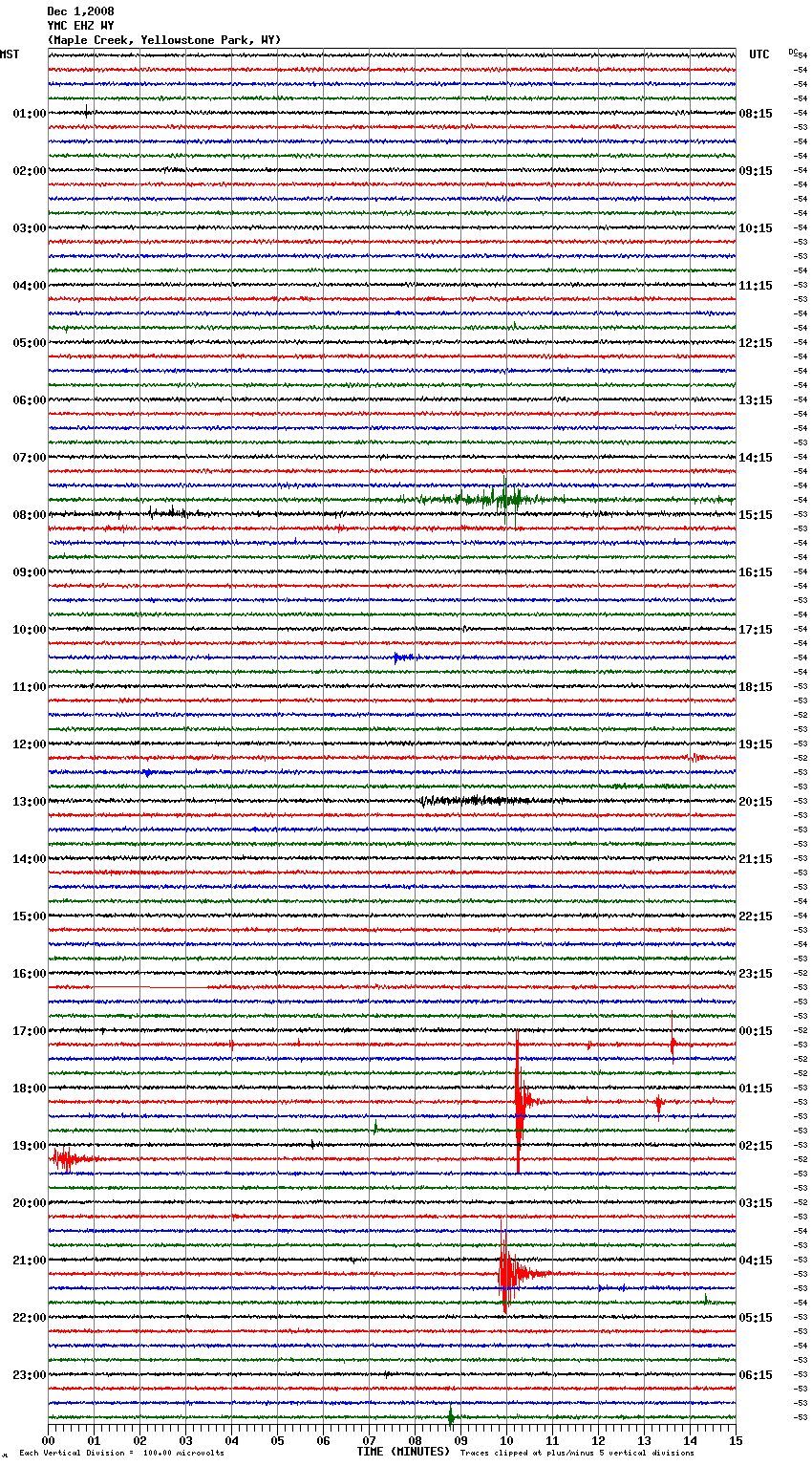
Task: Click minute tick label 15 on time axis
Action: 736,1439
